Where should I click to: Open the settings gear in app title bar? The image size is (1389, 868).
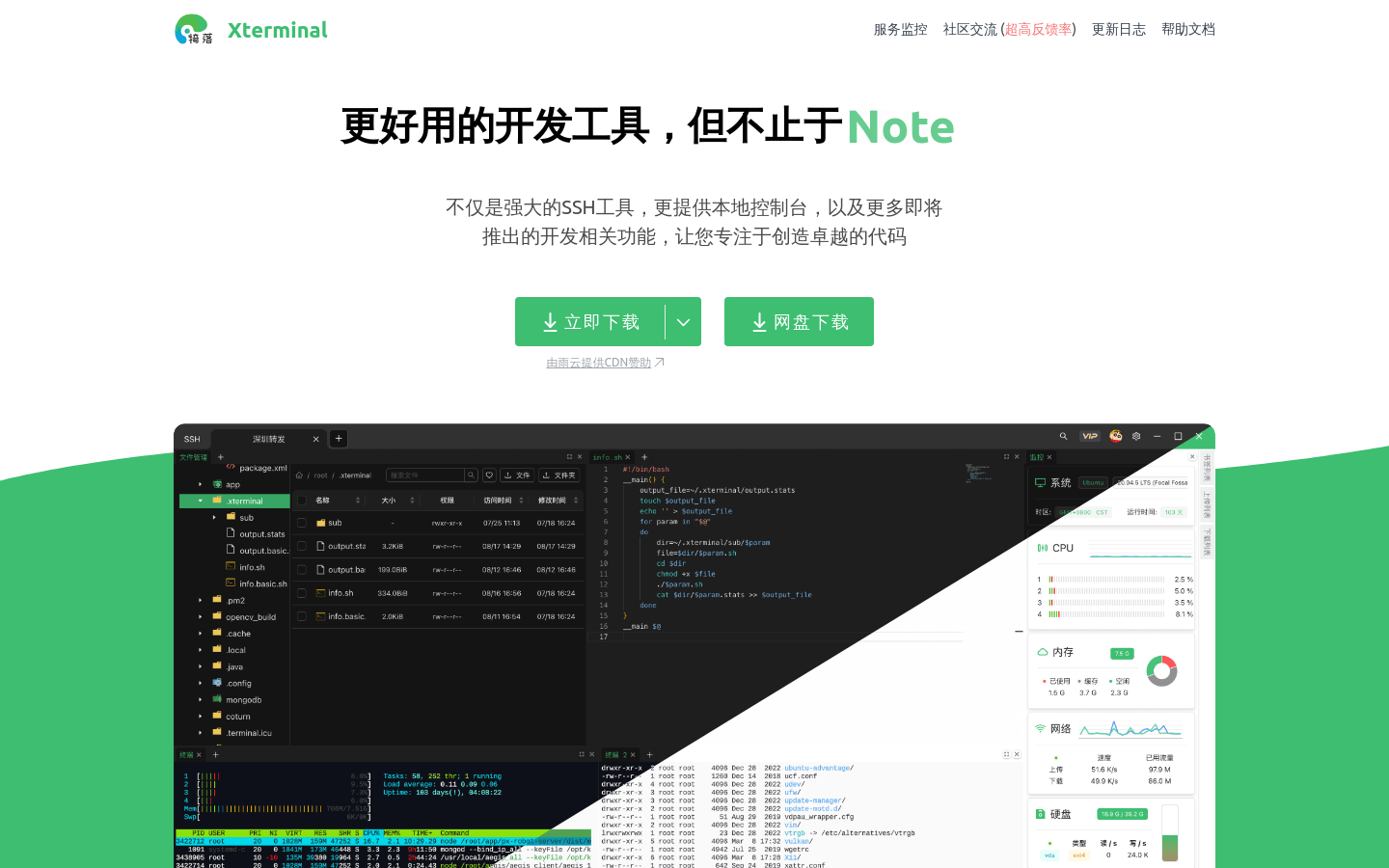coord(1136,436)
